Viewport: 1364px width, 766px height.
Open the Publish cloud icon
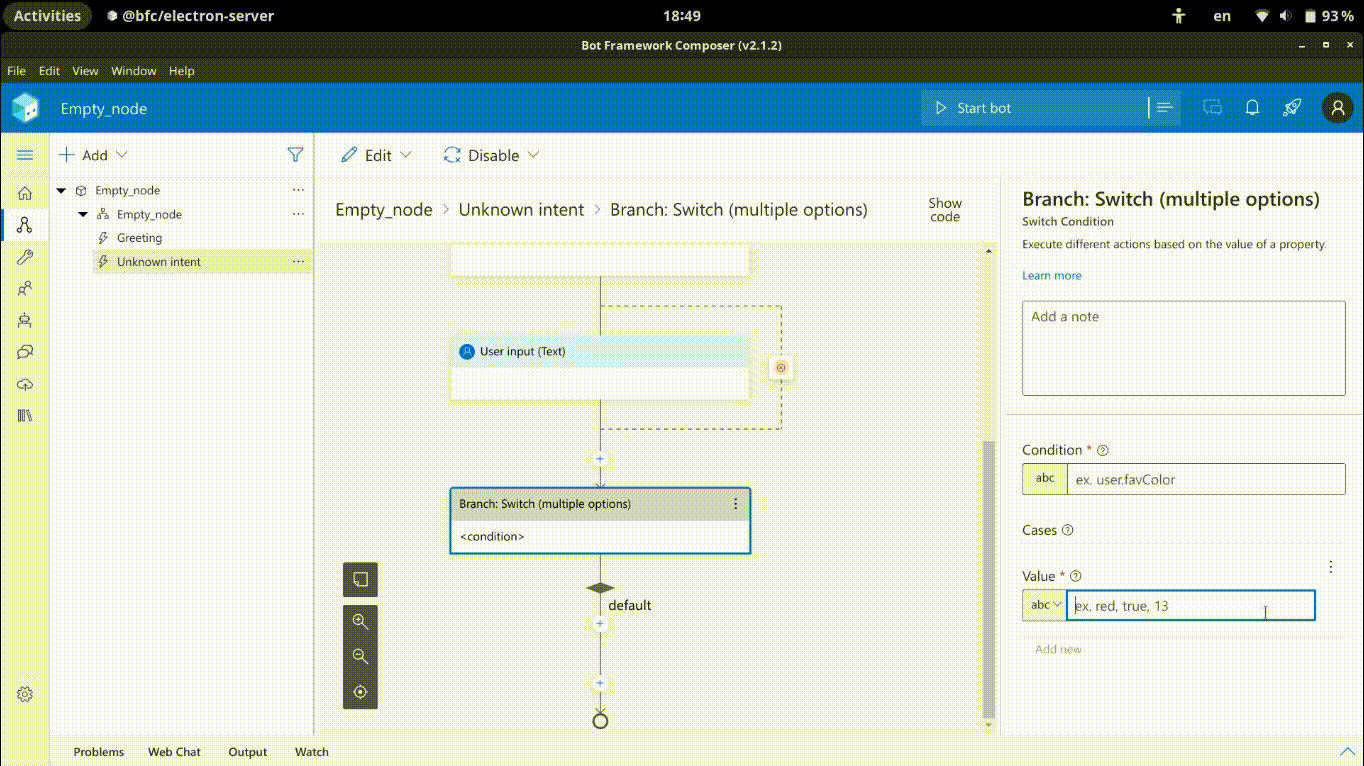coord(25,384)
